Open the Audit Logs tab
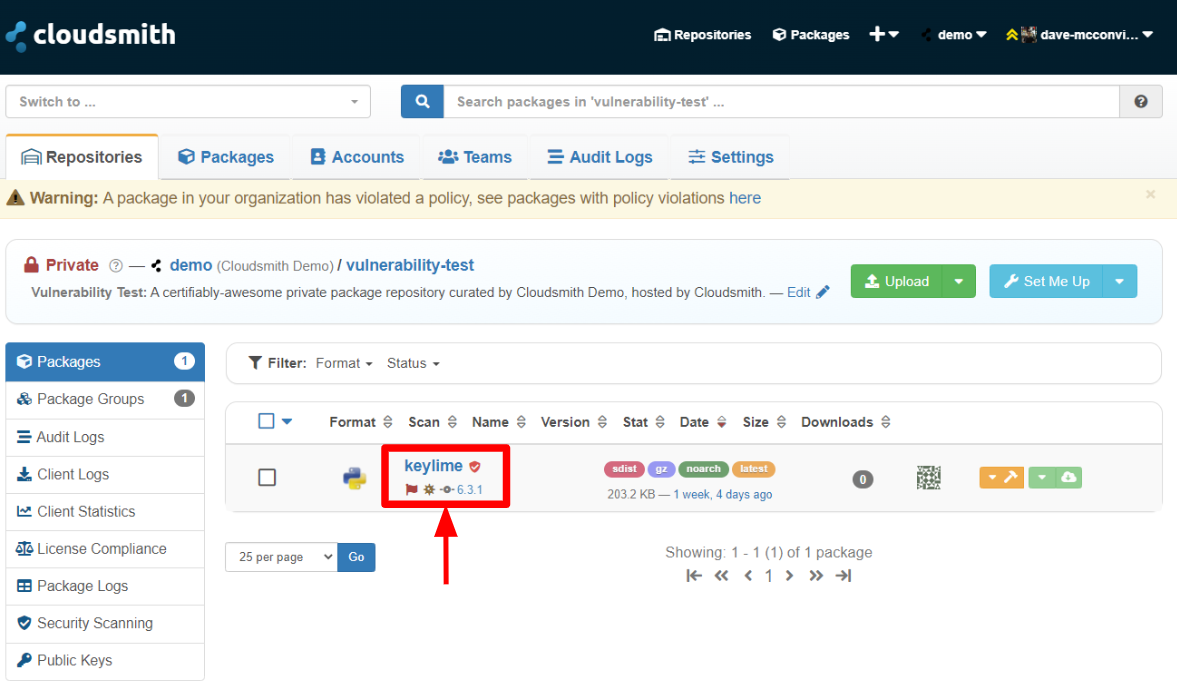The height and width of the screenshot is (690, 1177). (x=600, y=157)
